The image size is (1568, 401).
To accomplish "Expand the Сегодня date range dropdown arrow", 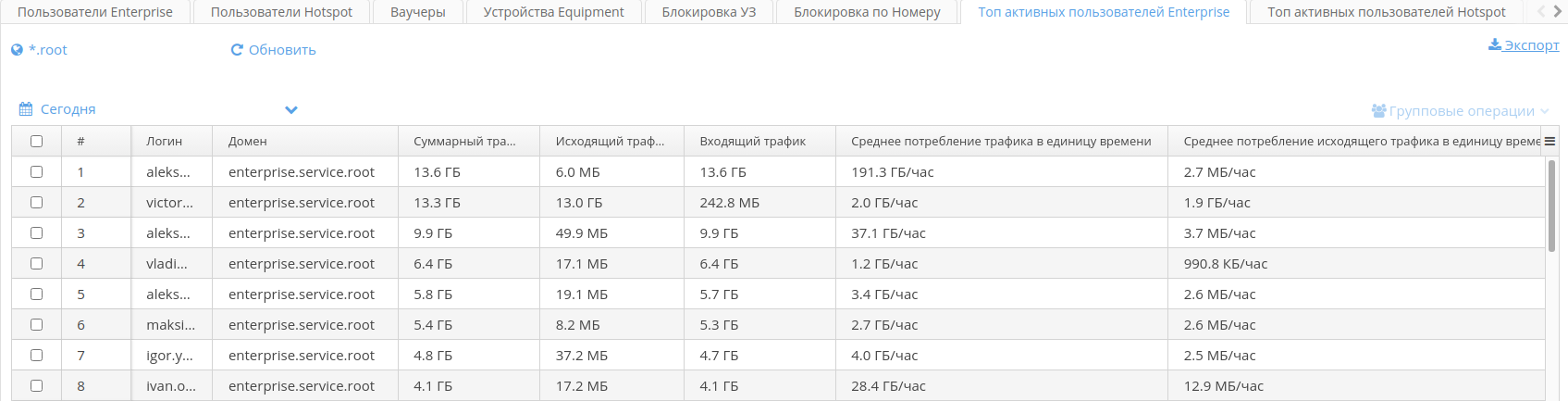I will click(x=291, y=109).
